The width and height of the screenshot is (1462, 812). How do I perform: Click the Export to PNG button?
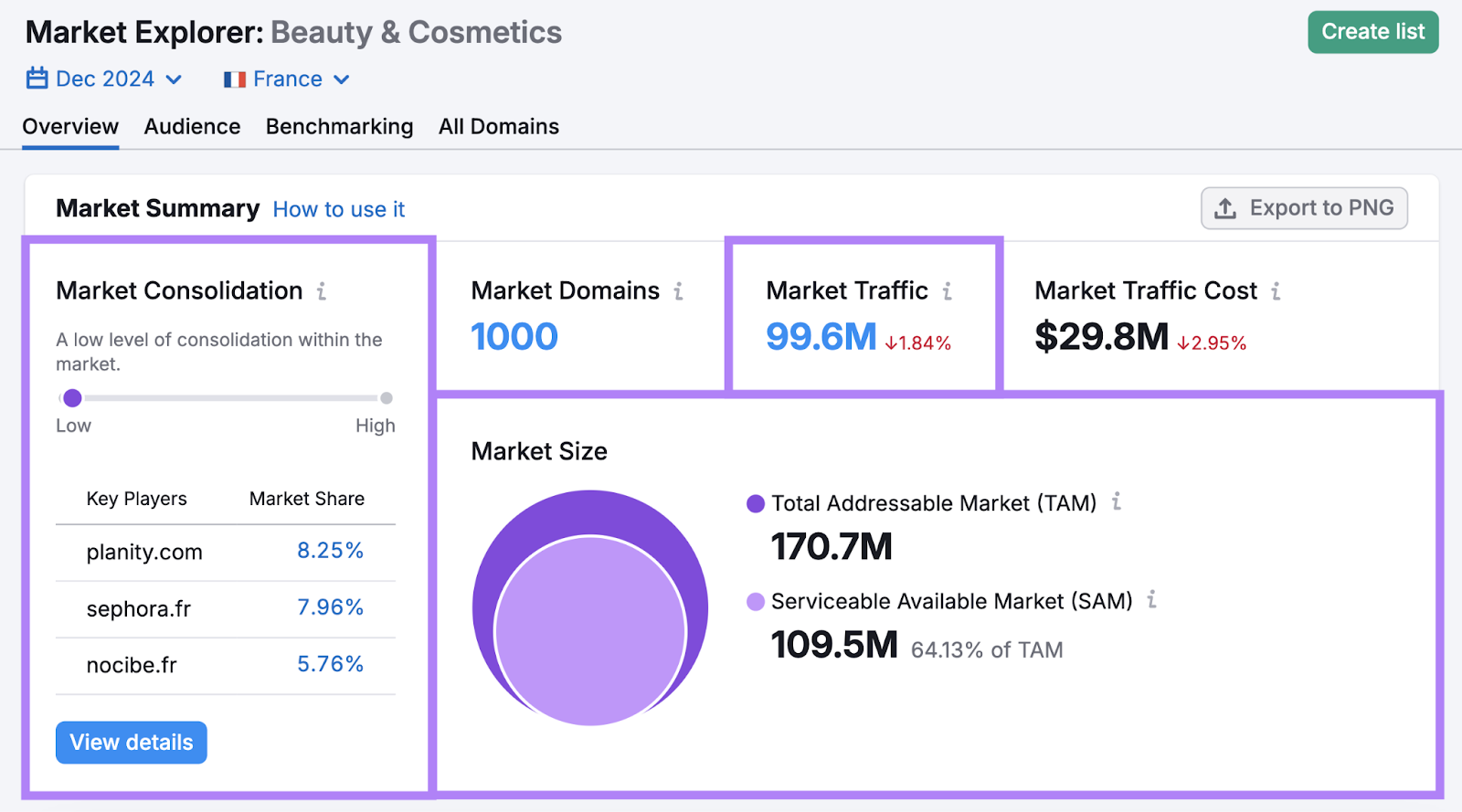(1303, 208)
